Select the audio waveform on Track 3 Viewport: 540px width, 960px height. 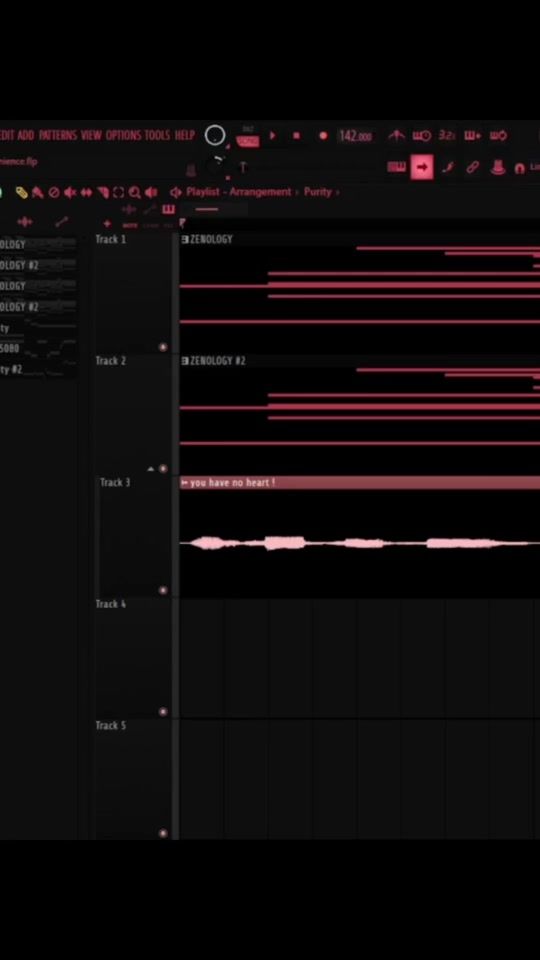[x=359, y=543]
